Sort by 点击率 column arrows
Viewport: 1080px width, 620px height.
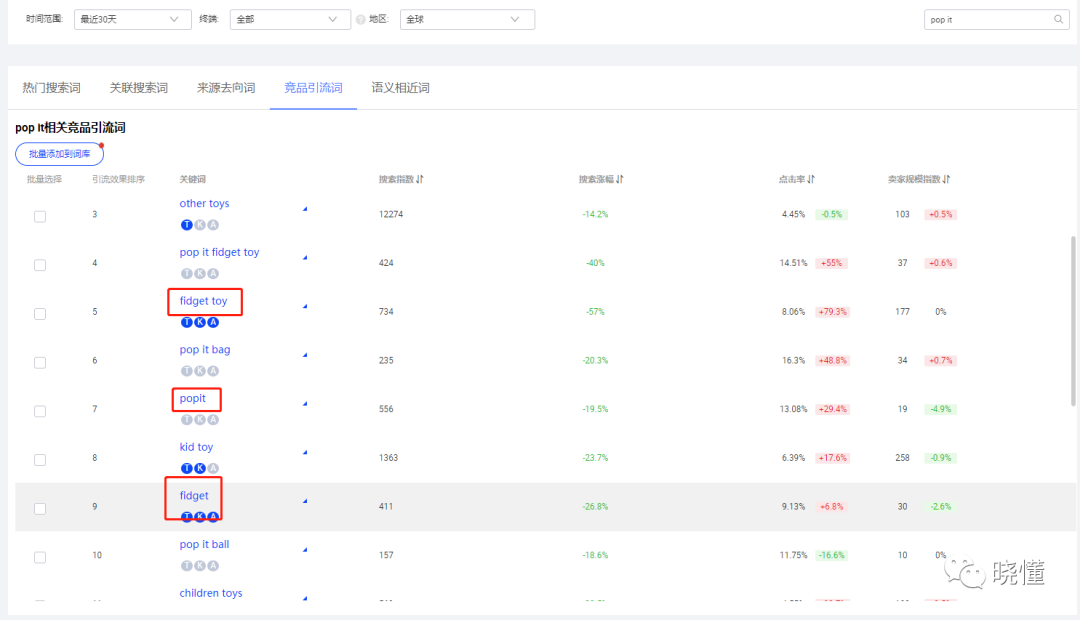pyautogui.click(x=811, y=179)
